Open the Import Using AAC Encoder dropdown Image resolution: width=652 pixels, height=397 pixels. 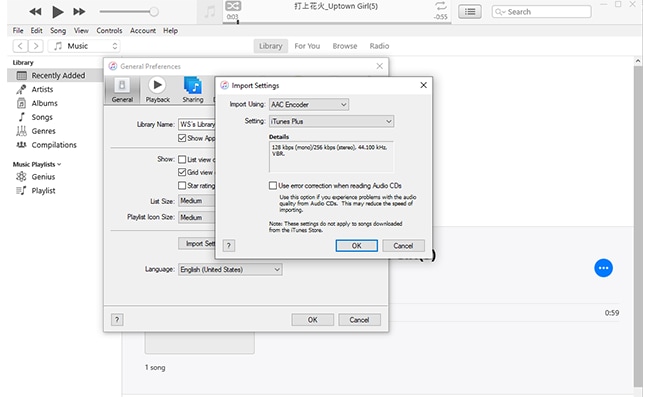pos(309,104)
